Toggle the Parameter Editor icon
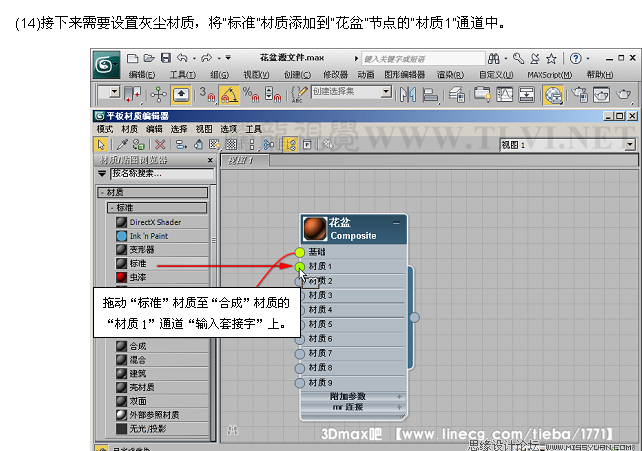 click(307, 144)
